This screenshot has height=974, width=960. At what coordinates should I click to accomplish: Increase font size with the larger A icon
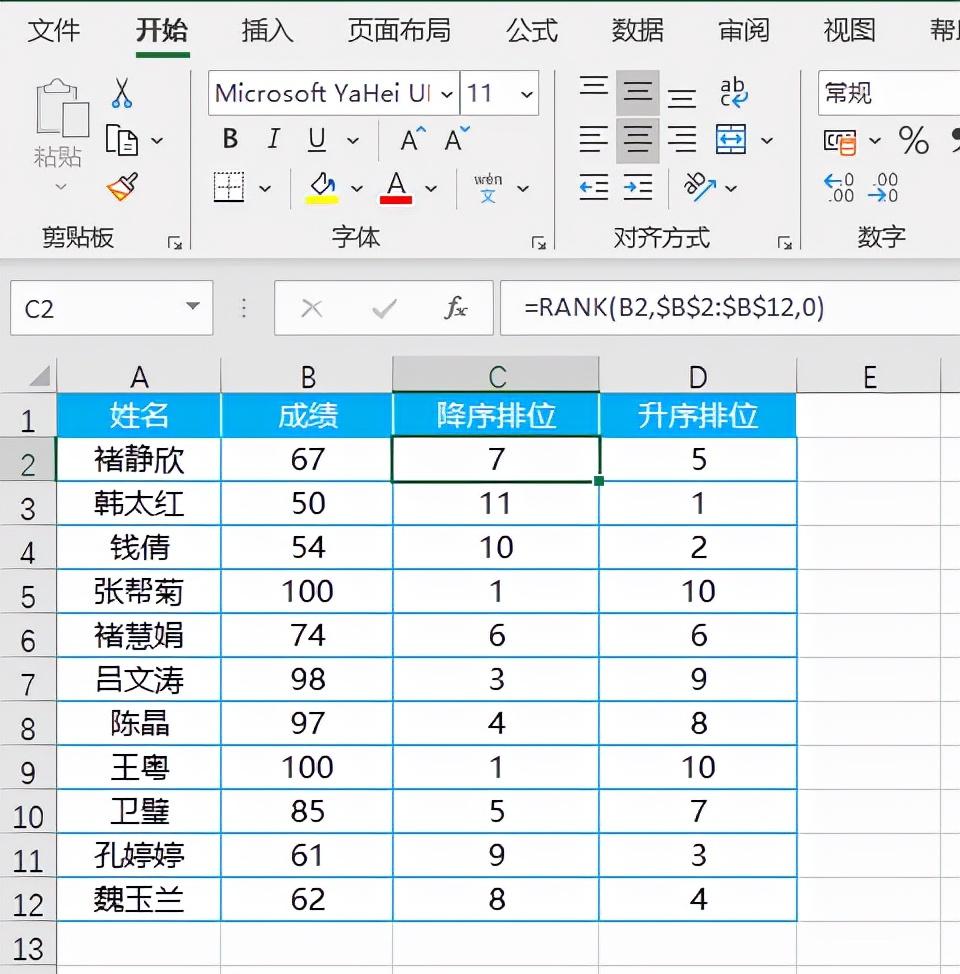(412, 139)
